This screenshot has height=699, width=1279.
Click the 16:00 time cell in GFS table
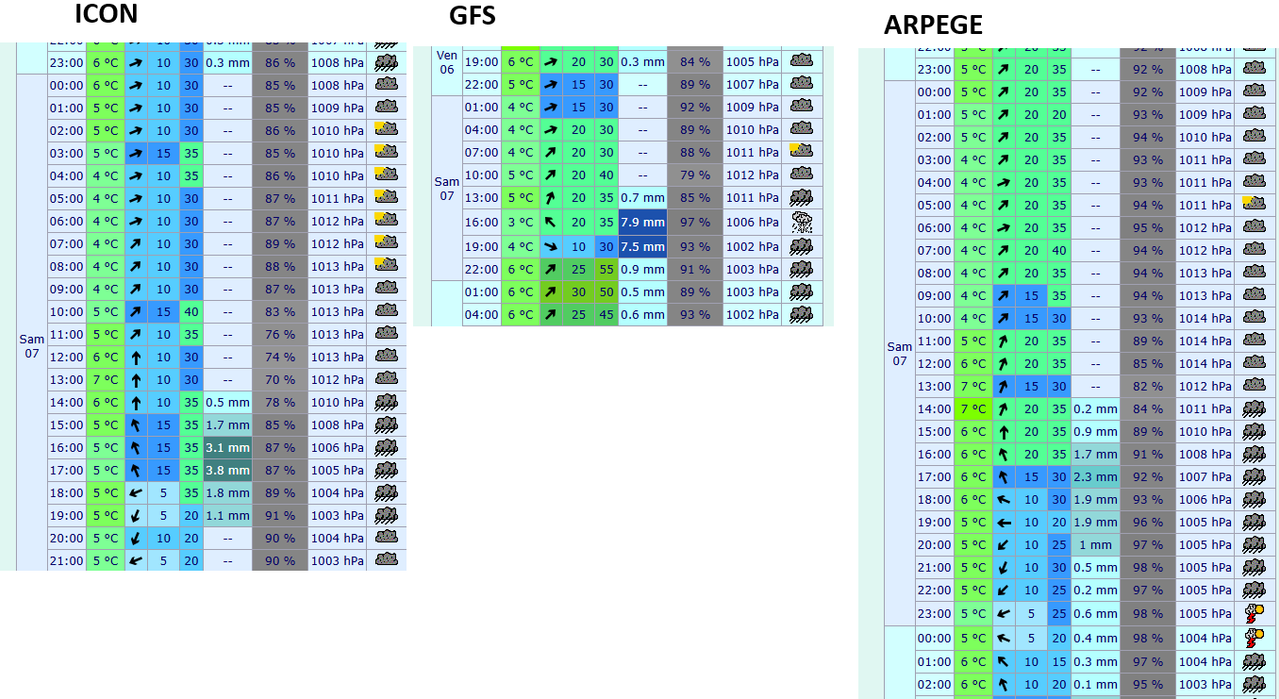481,222
